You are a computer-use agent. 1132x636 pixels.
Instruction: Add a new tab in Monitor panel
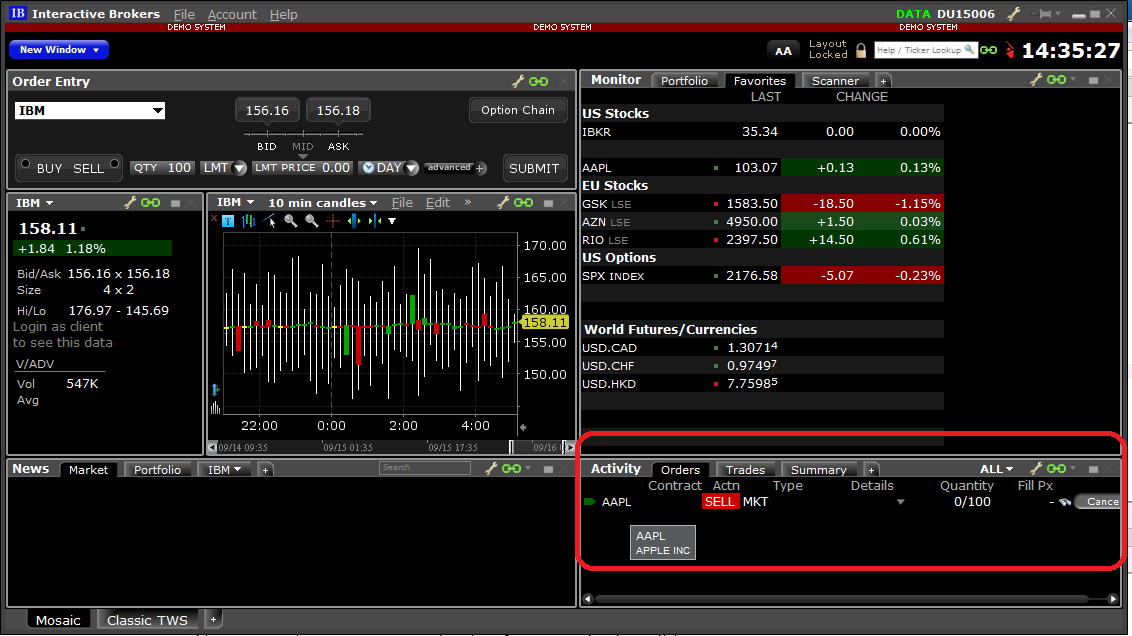(x=883, y=81)
